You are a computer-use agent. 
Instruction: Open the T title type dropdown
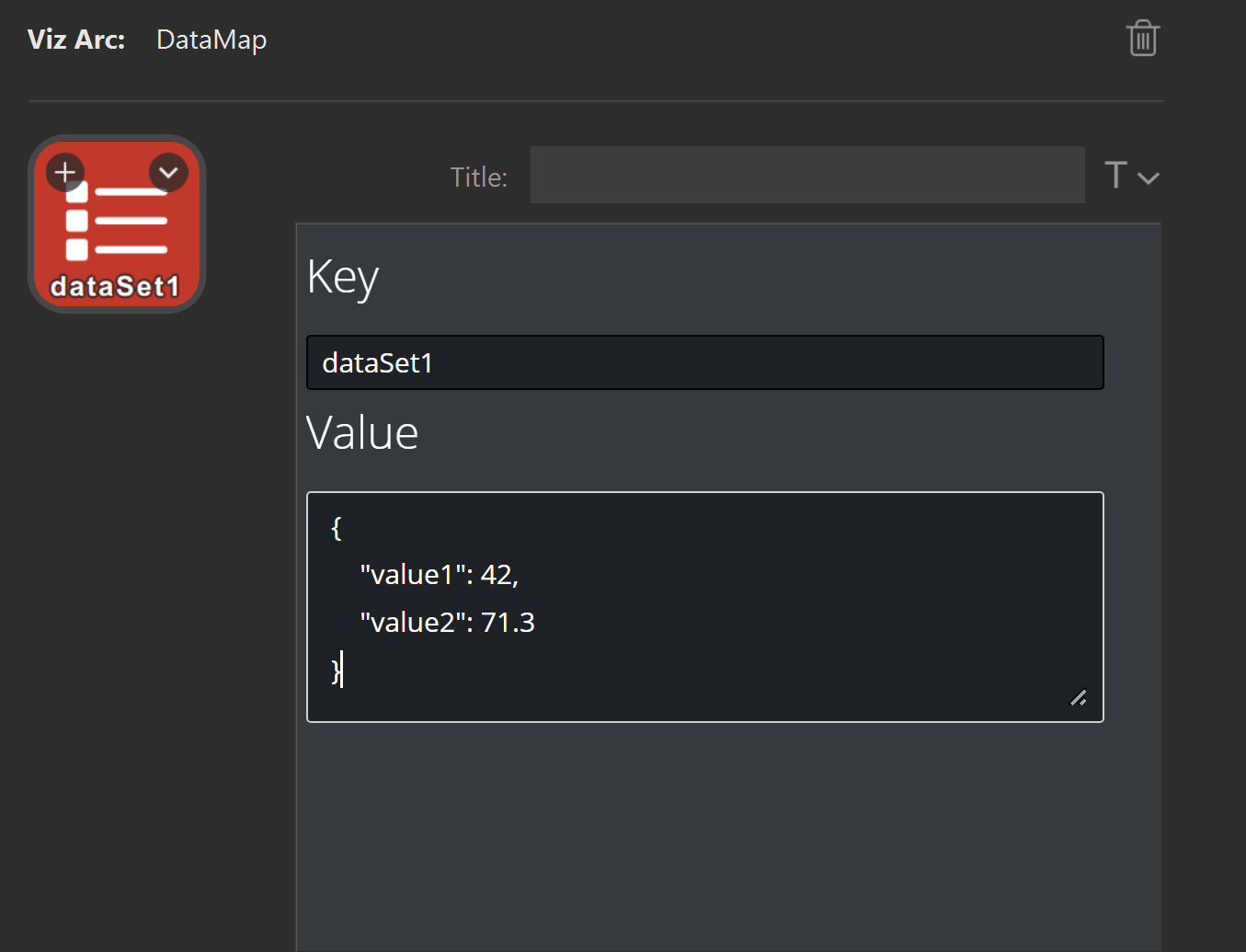click(x=1132, y=175)
